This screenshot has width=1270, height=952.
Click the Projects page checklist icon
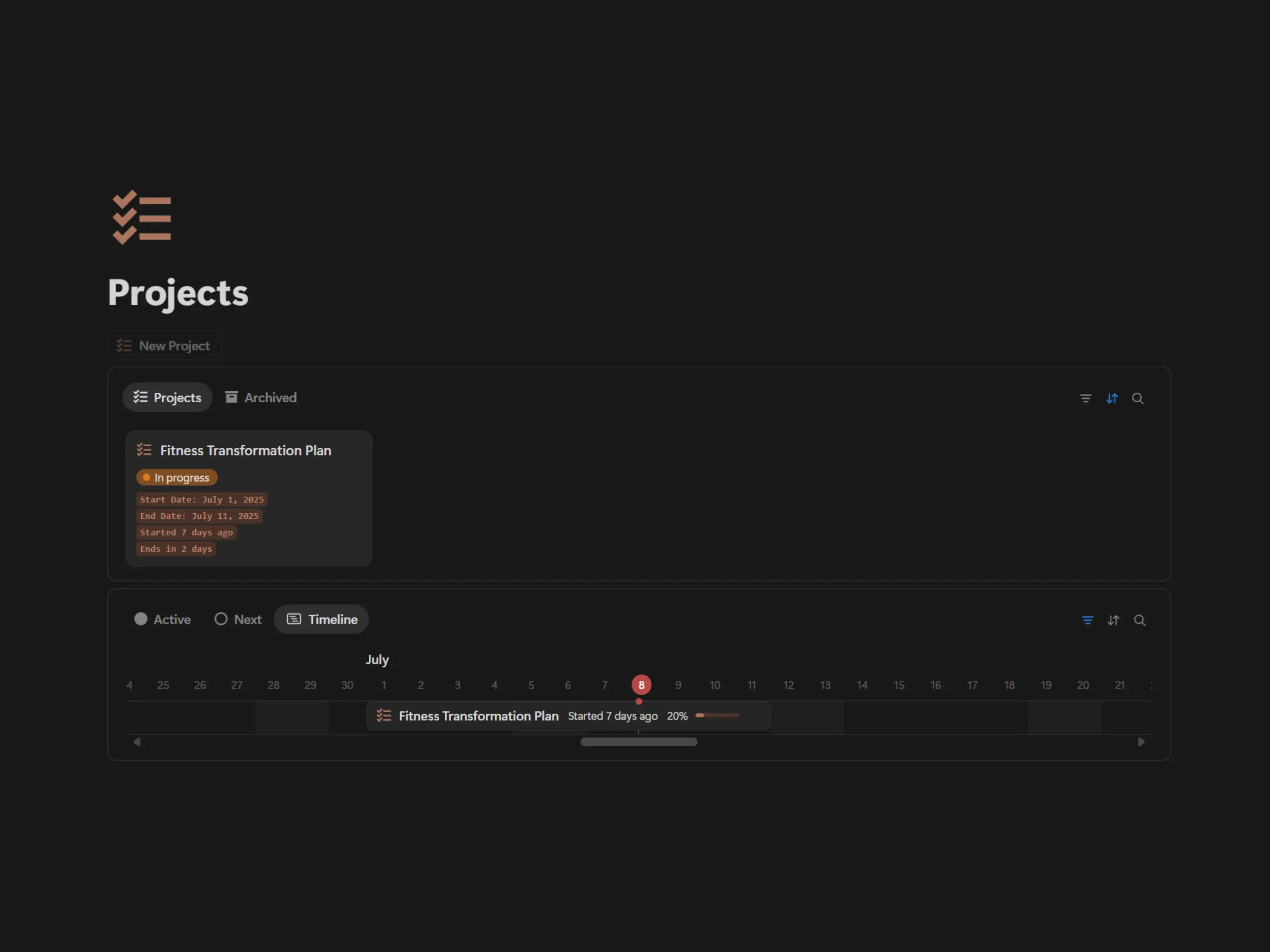tap(142, 217)
